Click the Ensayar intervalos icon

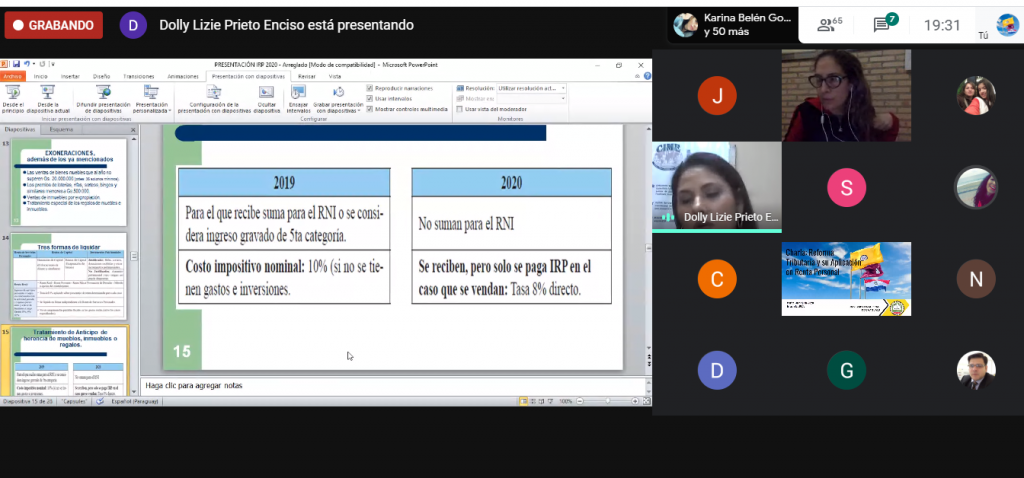298,97
